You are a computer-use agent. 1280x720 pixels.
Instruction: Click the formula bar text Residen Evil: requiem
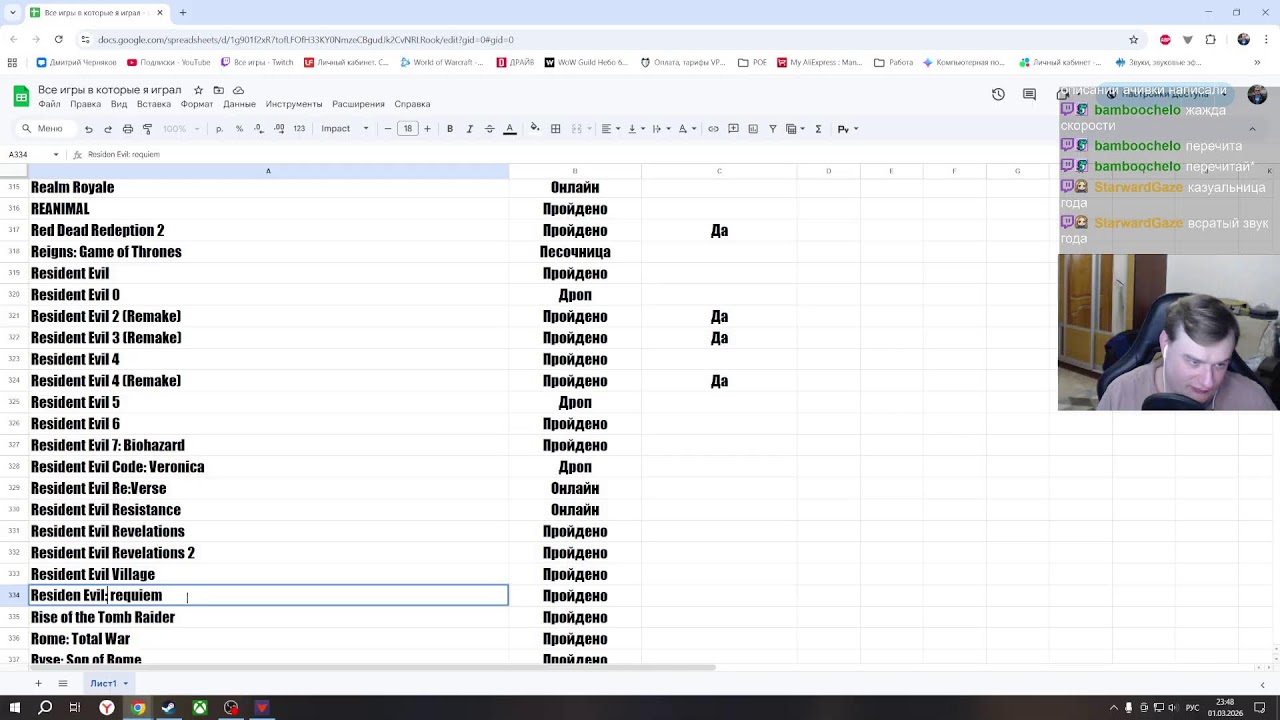click(x=124, y=155)
